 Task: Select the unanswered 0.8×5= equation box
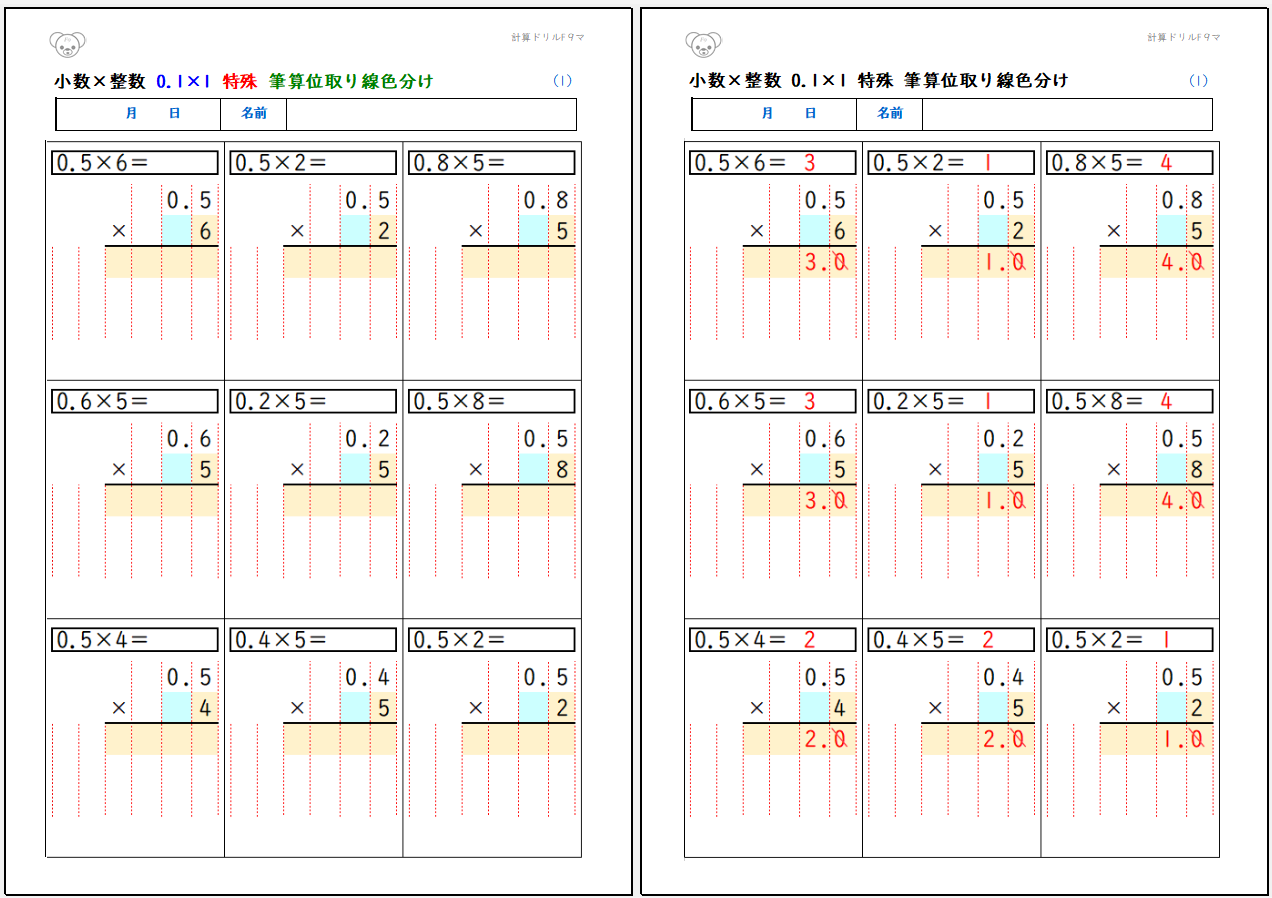click(x=491, y=163)
